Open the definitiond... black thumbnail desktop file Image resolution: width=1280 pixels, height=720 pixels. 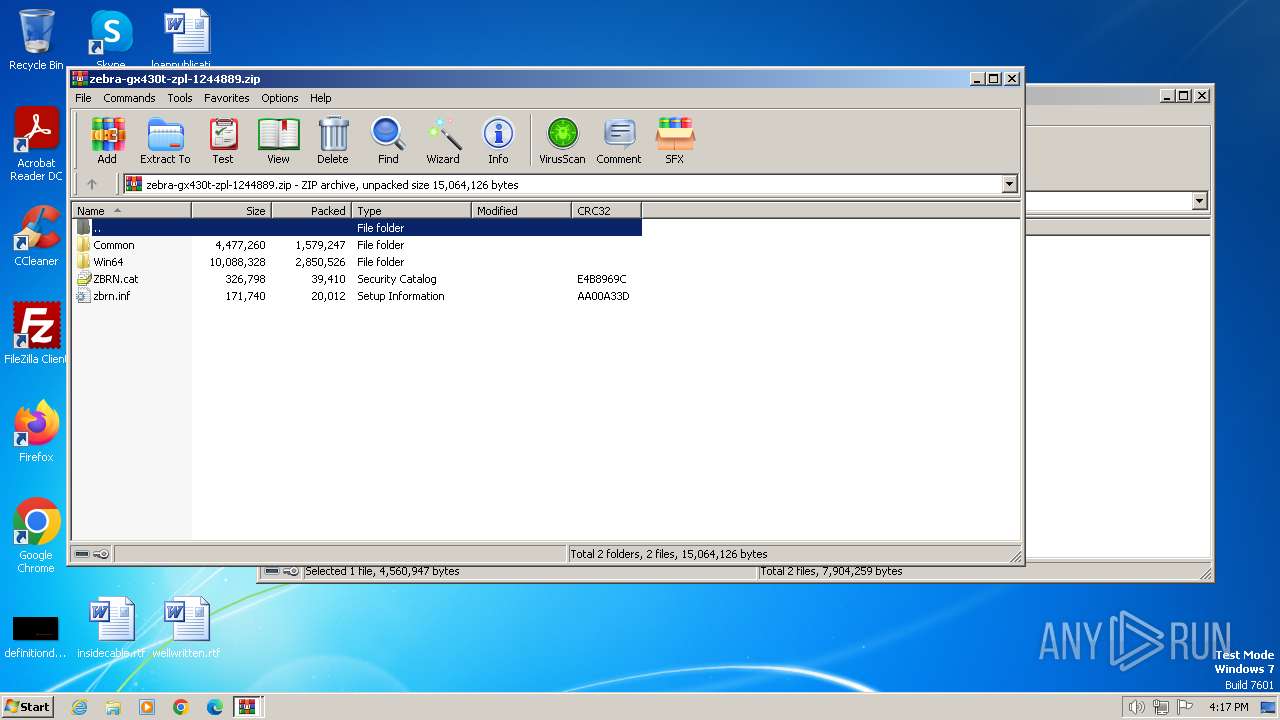coord(36,635)
